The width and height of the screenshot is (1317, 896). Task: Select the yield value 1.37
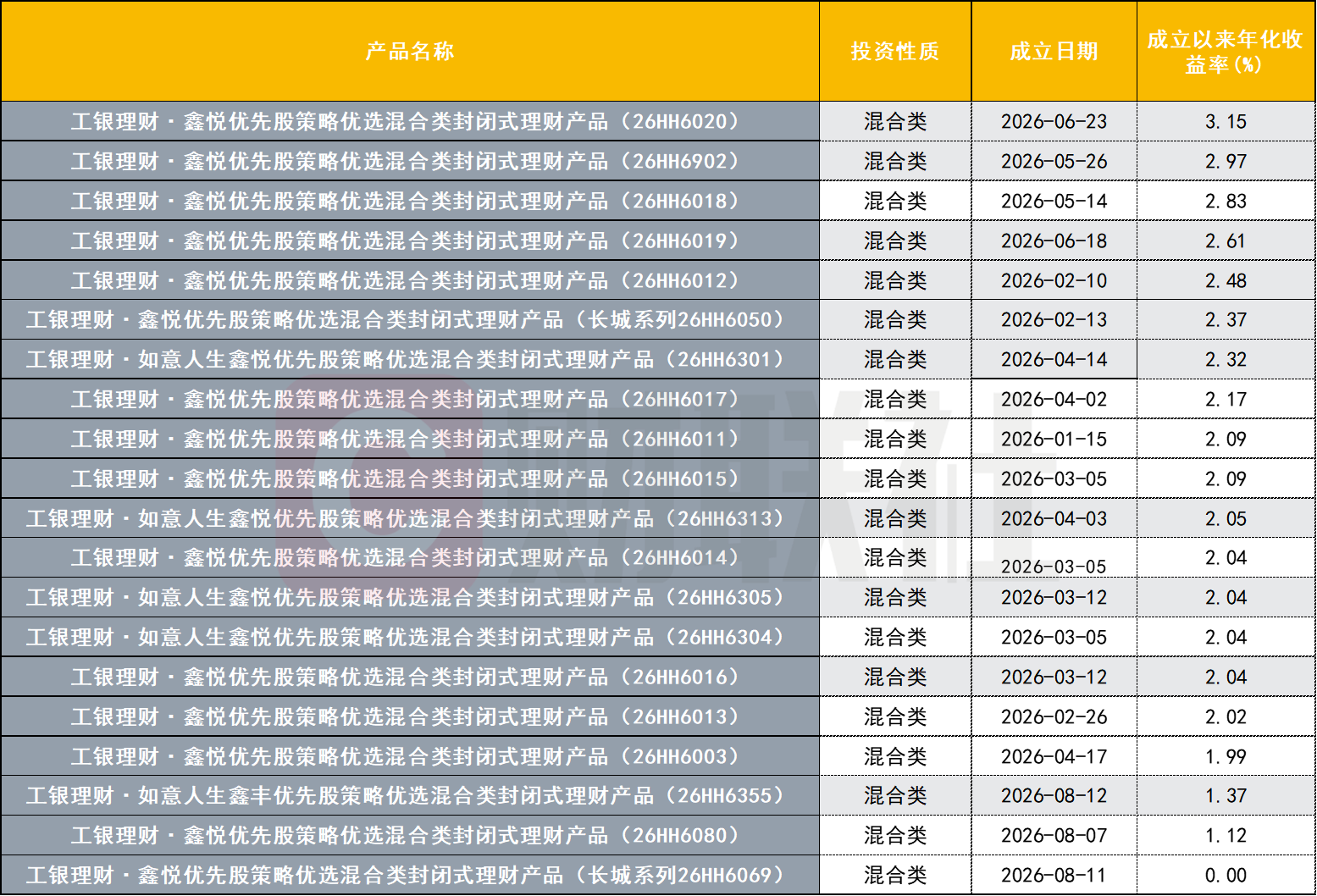click(1226, 796)
